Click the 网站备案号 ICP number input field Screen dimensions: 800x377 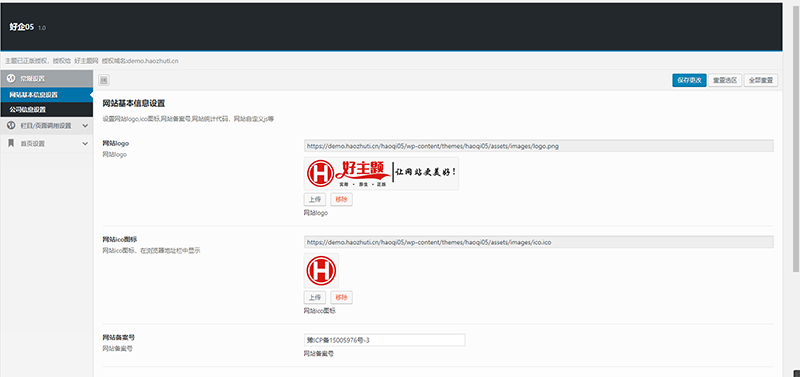[x=385, y=340]
